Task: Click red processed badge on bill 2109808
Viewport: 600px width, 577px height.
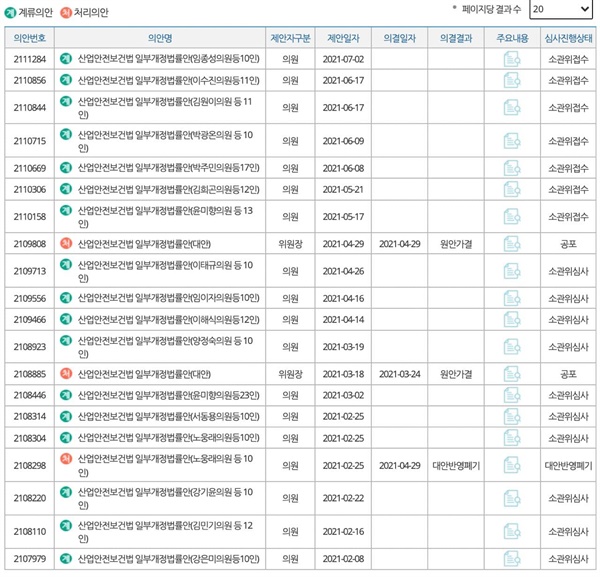Action: click(66, 243)
